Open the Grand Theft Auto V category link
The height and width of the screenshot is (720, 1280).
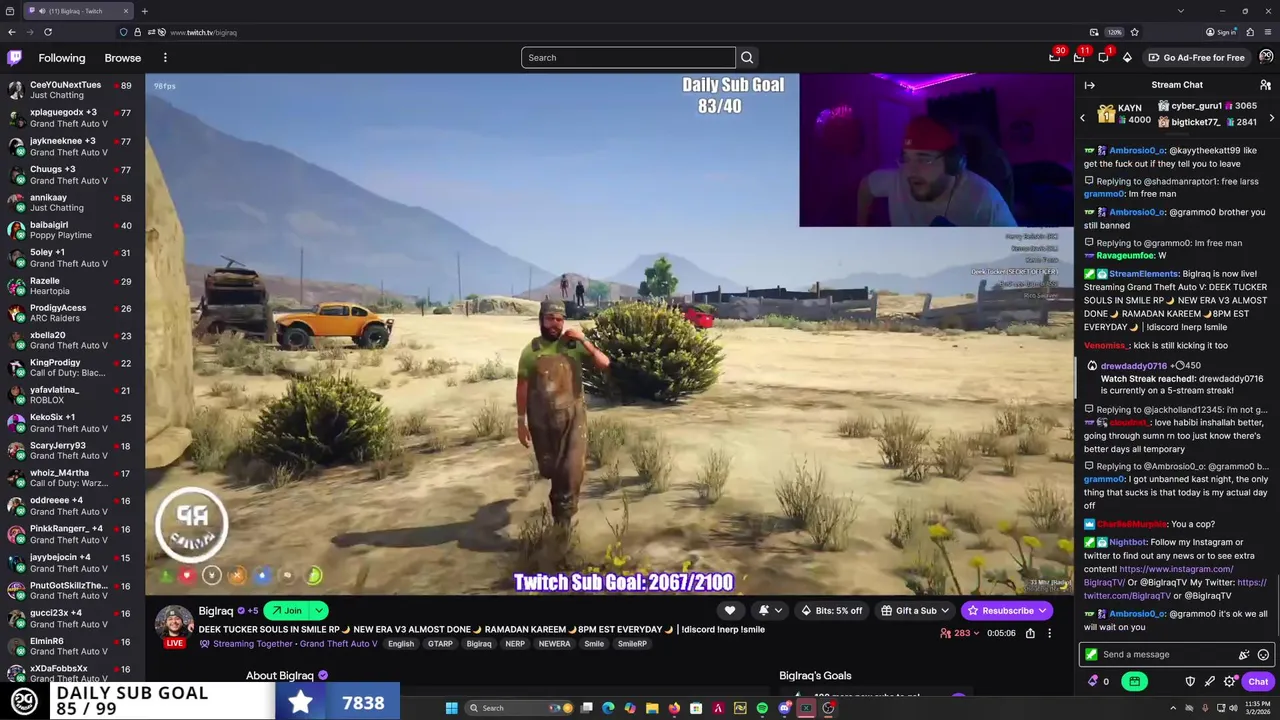click(338, 644)
